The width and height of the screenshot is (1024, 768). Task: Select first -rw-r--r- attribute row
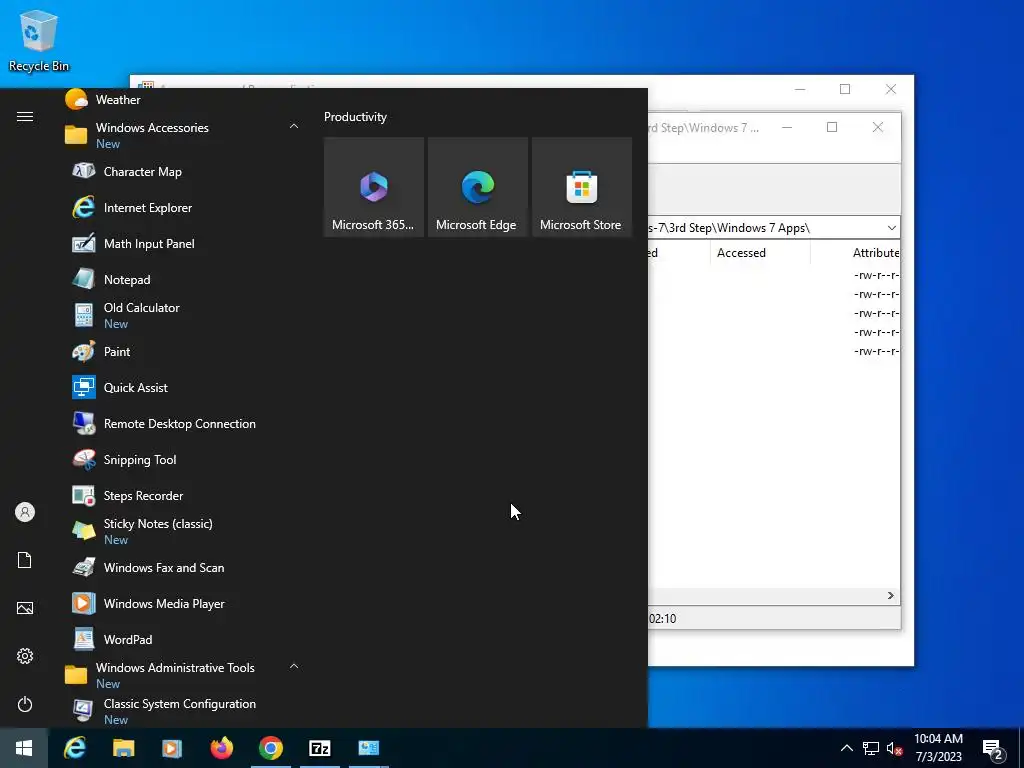(876, 276)
